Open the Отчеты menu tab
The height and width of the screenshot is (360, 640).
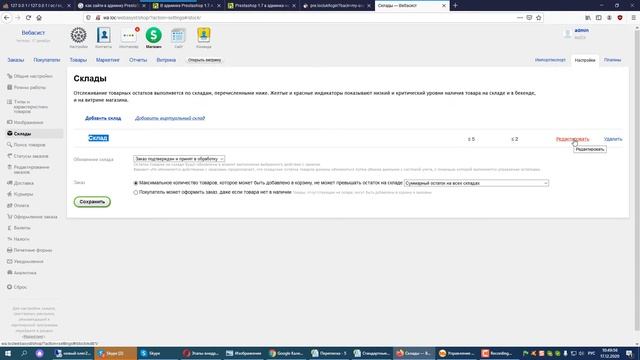(x=138, y=60)
